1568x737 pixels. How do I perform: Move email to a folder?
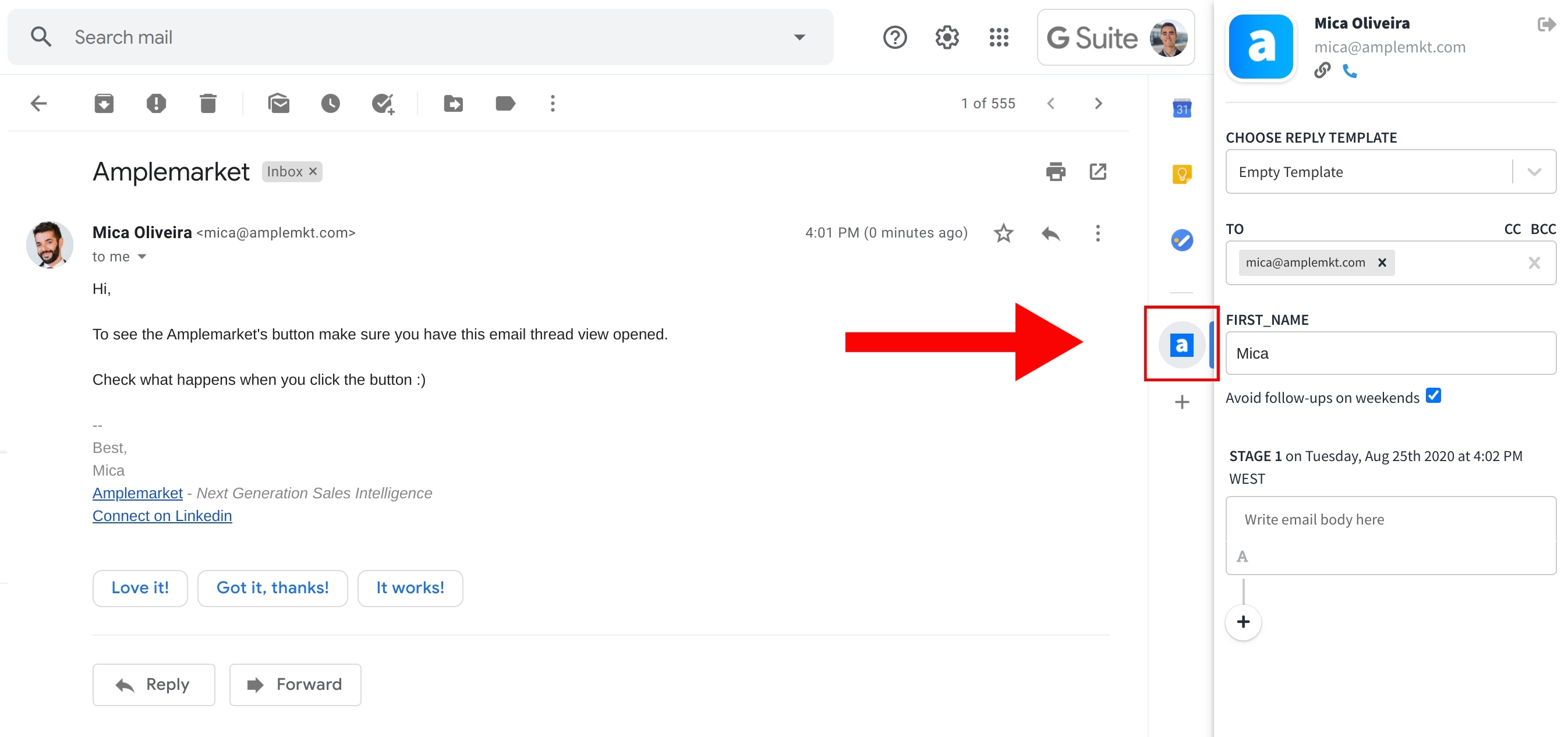[454, 104]
